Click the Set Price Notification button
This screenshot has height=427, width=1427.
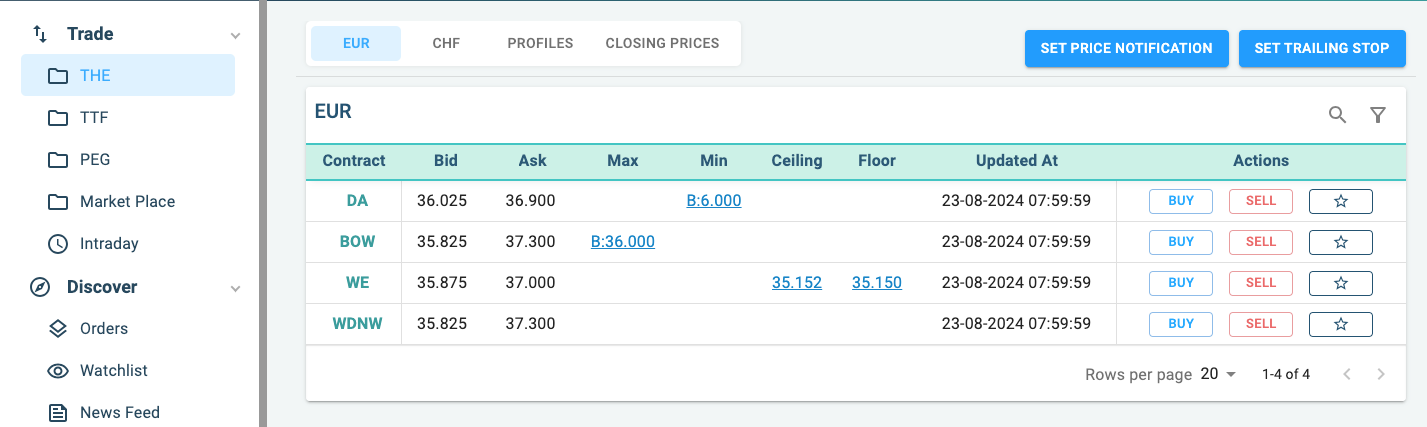[x=1126, y=48]
